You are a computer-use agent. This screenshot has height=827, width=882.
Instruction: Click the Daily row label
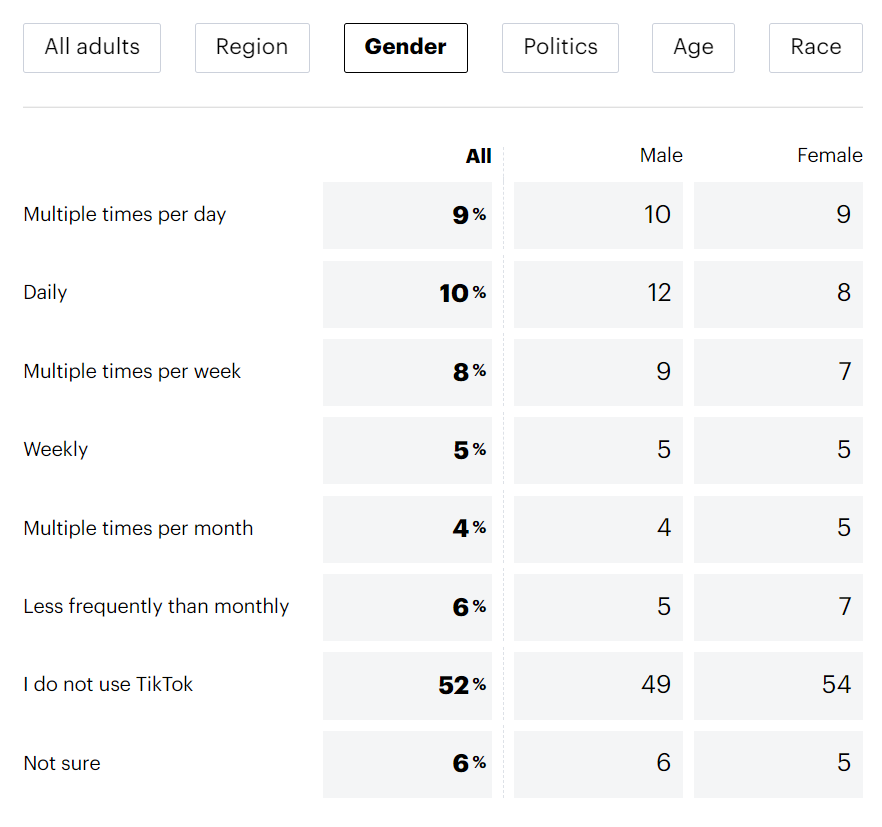point(45,293)
